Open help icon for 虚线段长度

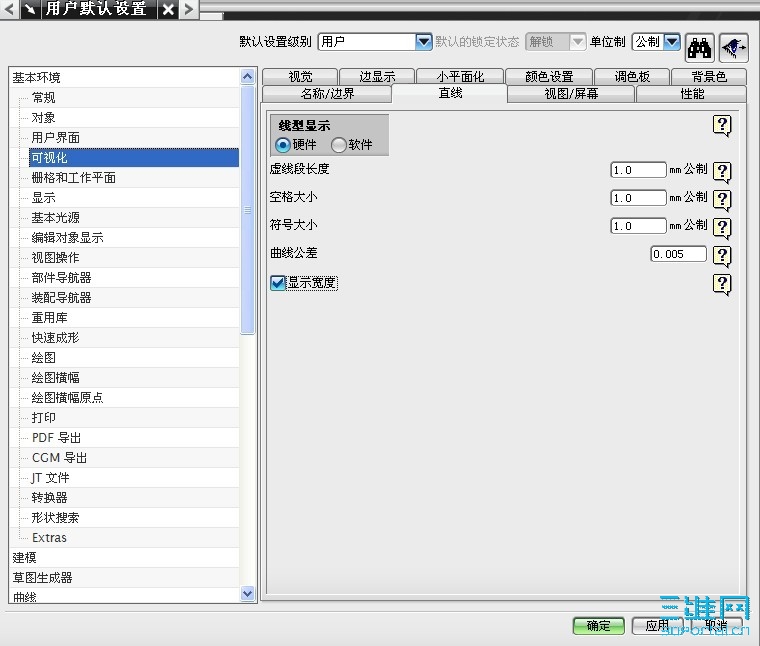click(722, 172)
